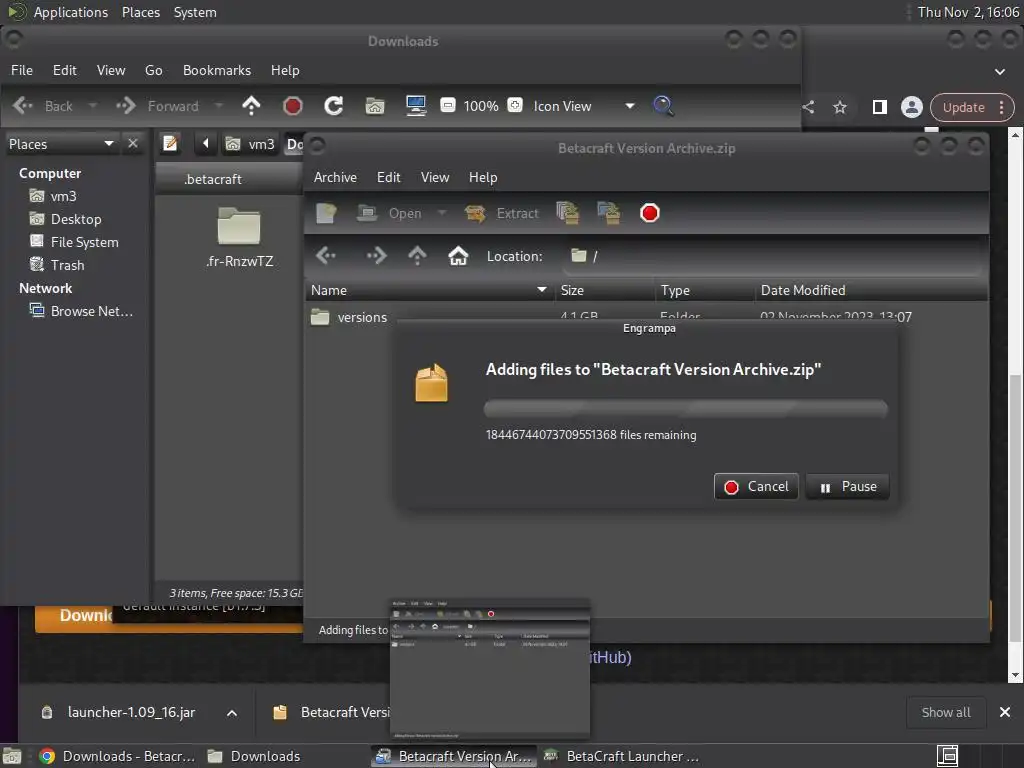Click the profile avatar icon in Chrome
1024x768 pixels.
[x=912, y=107]
